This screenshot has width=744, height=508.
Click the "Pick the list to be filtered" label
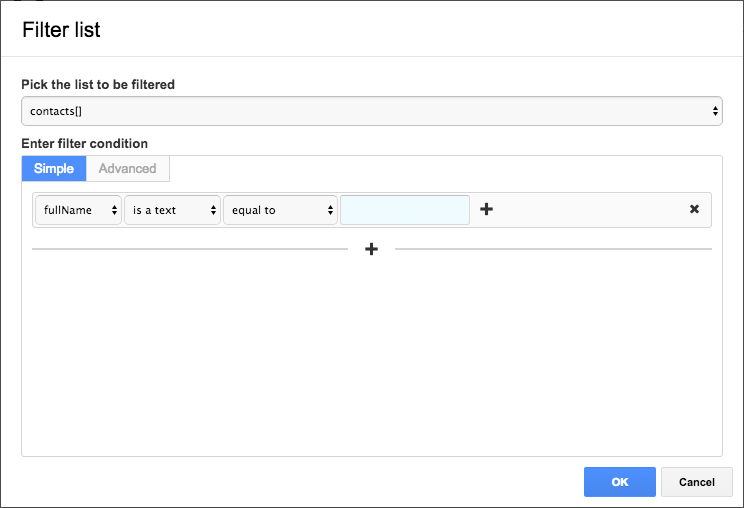point(98,85)
